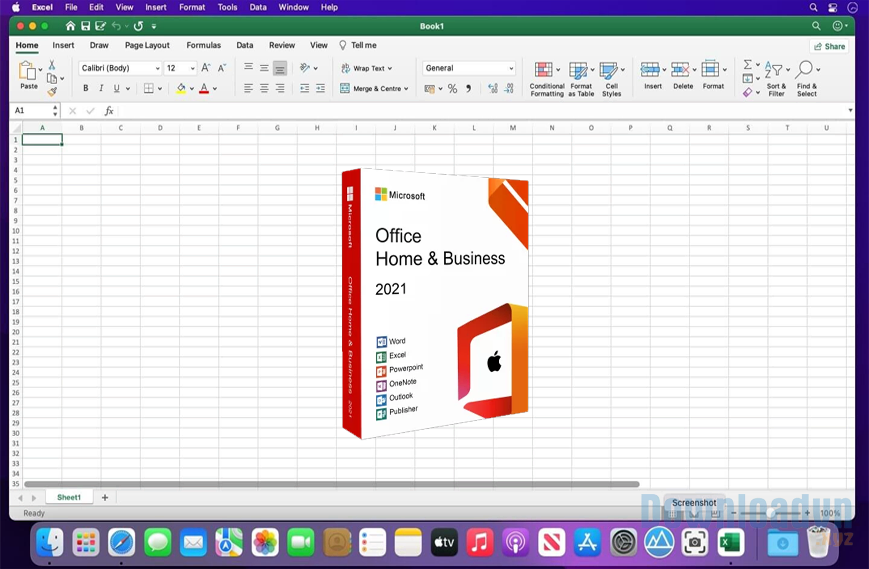Open Safari from the Dock

tap(121, 542)
